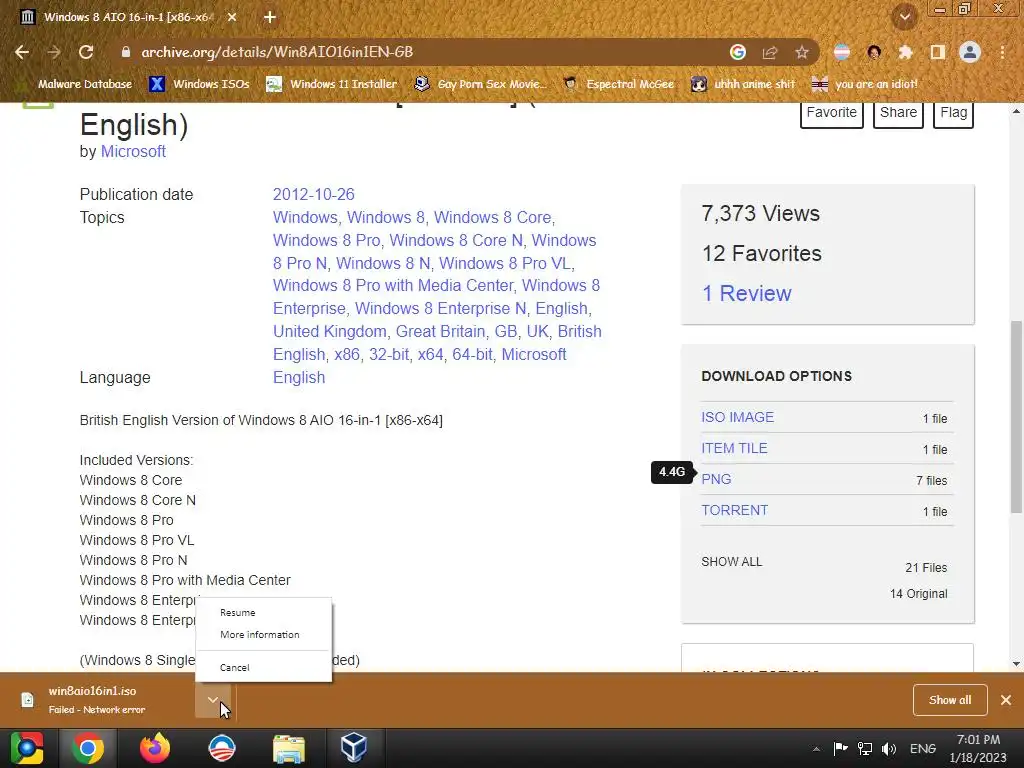Open a new tab with plus button

(270, 18)
